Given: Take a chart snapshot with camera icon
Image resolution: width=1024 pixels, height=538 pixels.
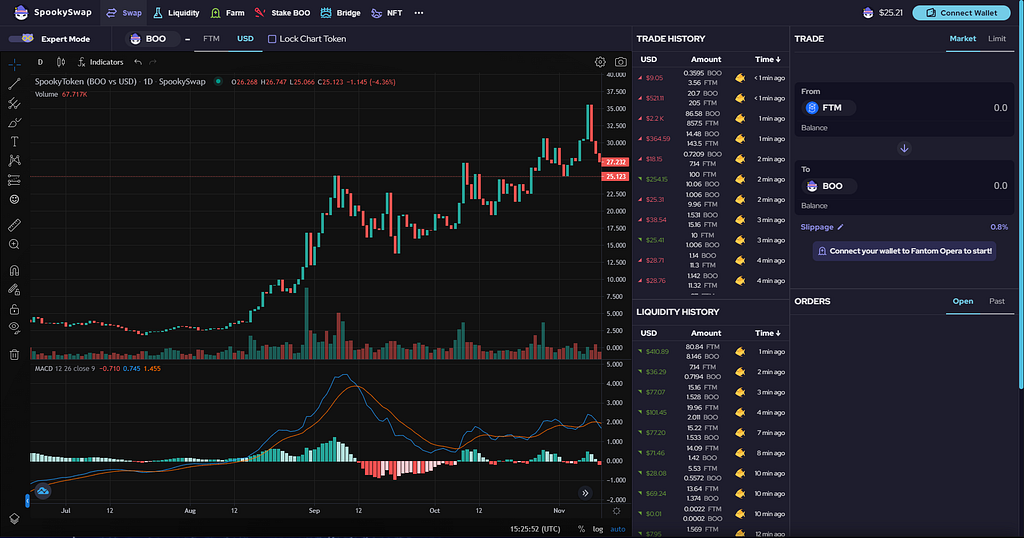Looking at the screenshot, I should click(x=620, y=62).
